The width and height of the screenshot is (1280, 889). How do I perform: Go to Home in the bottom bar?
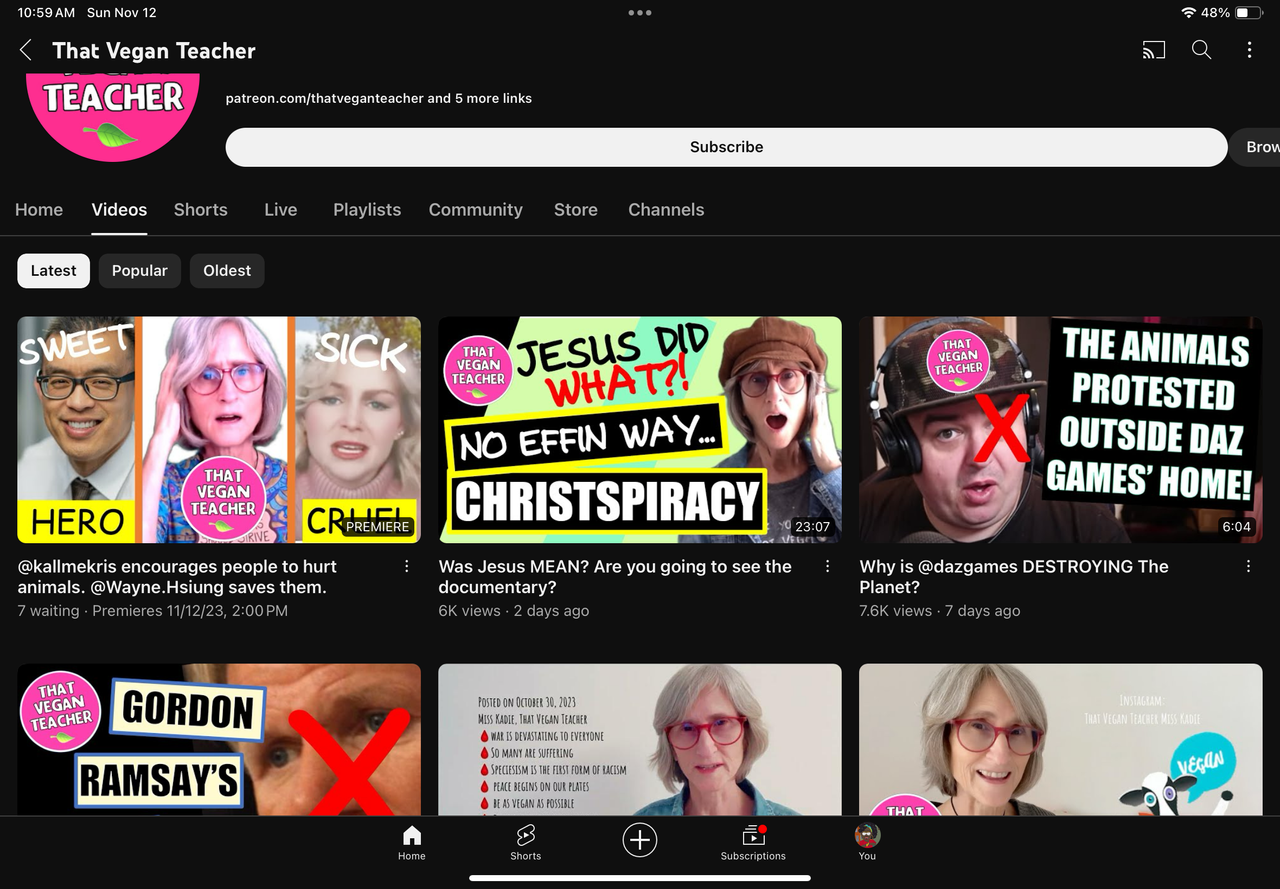(x=412, y=843)
